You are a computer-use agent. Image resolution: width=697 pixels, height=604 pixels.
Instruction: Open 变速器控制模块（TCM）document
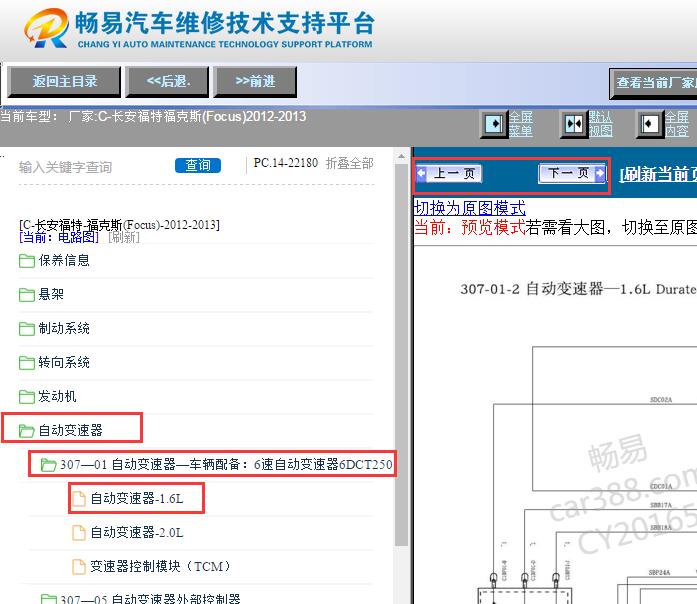(x=161, y=566)
